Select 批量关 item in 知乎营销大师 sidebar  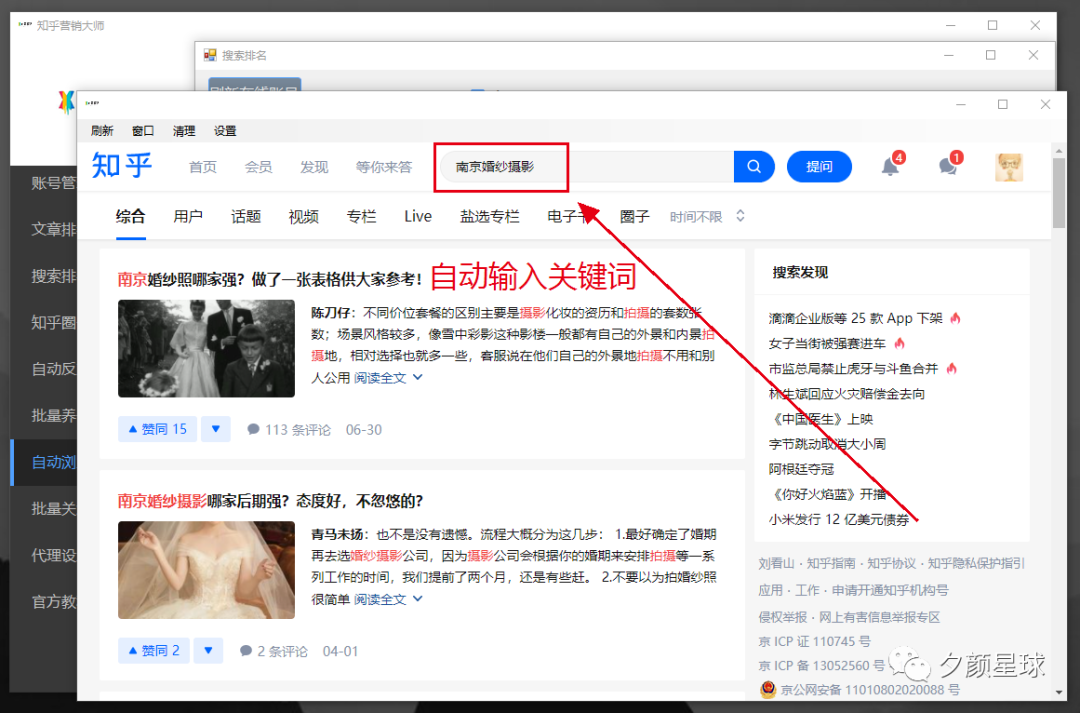pyautogui.click(x=44, y=508)
